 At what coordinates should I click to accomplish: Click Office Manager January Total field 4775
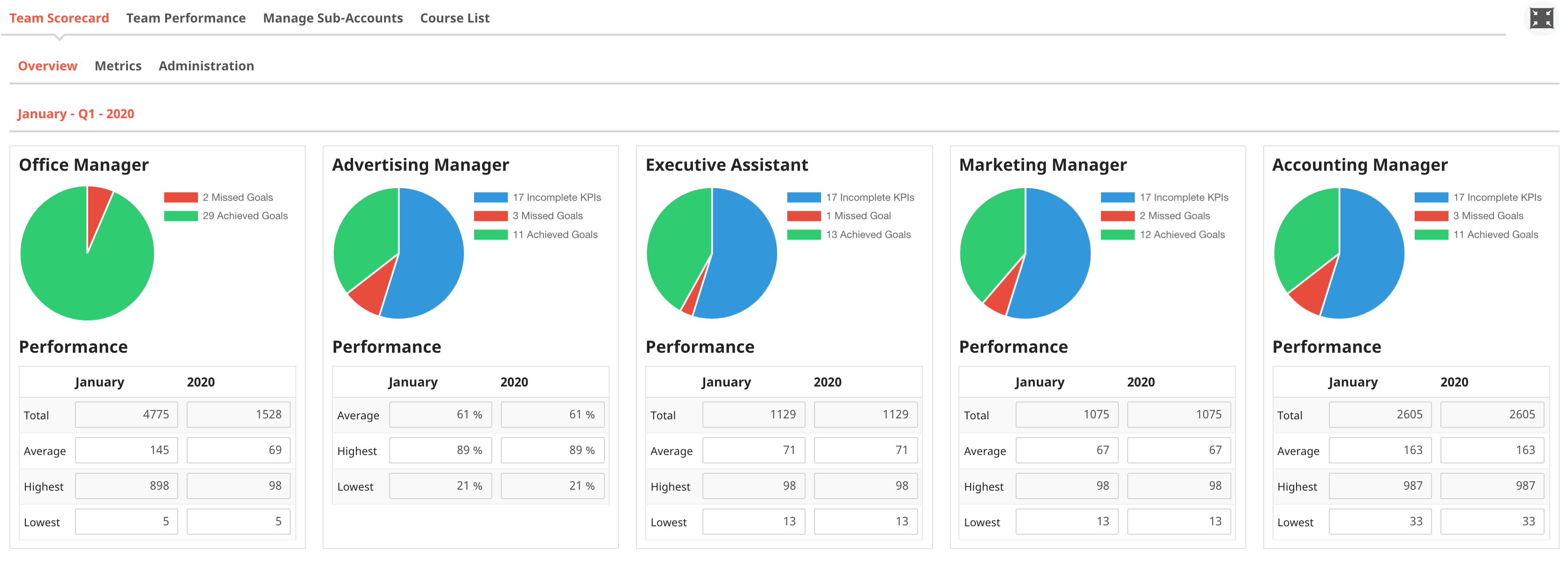tap(127, 414)
